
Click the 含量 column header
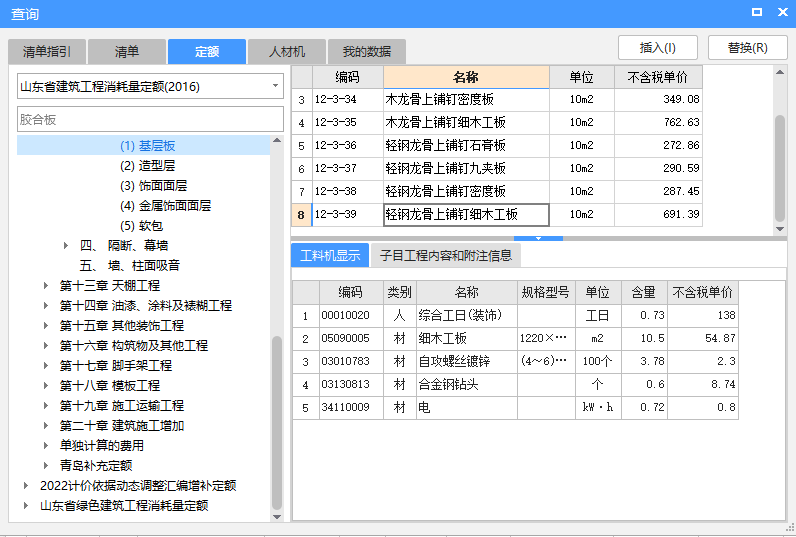(644, 292)
